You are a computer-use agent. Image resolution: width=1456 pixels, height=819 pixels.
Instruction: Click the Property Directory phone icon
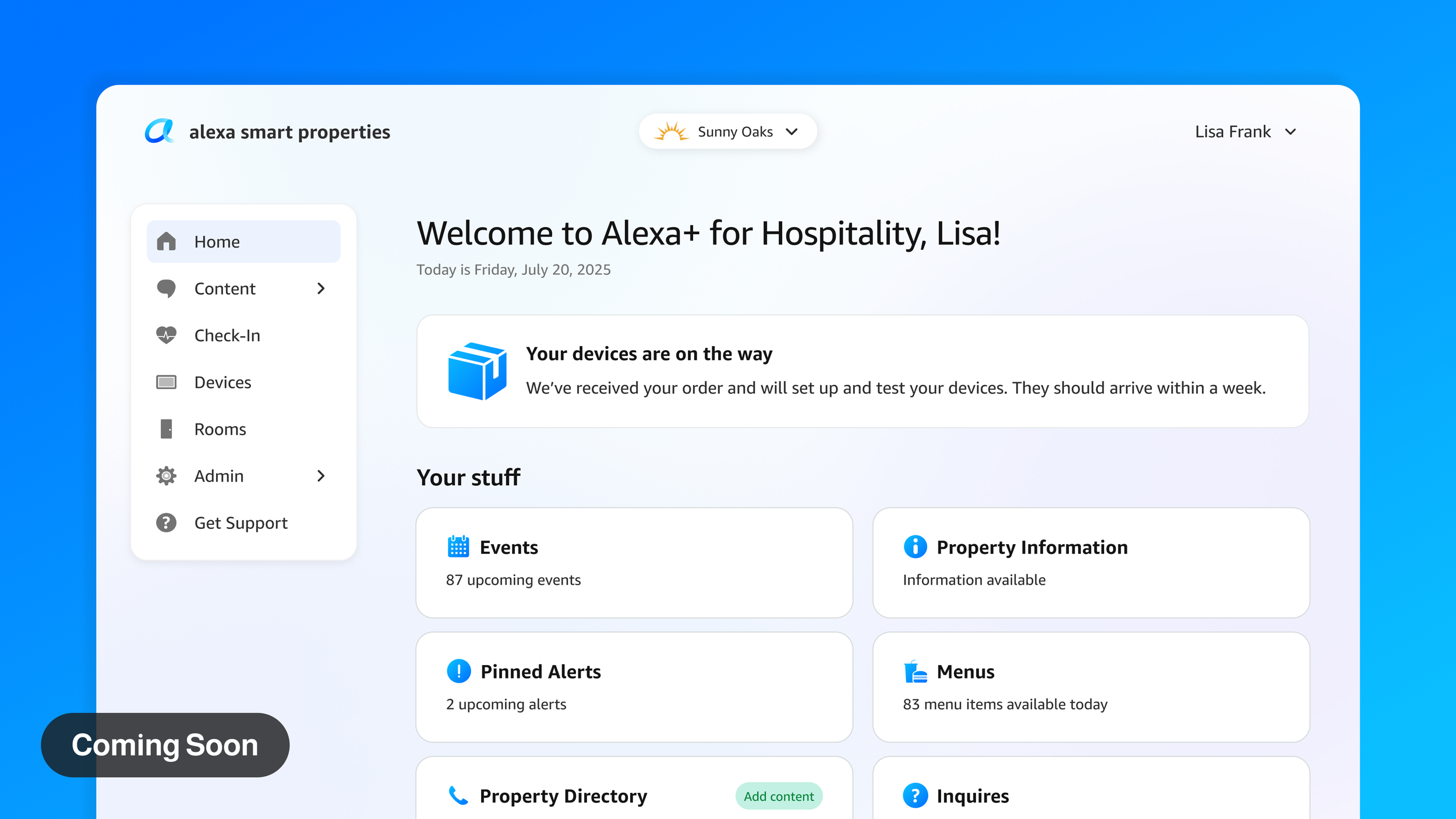point(458,795)
